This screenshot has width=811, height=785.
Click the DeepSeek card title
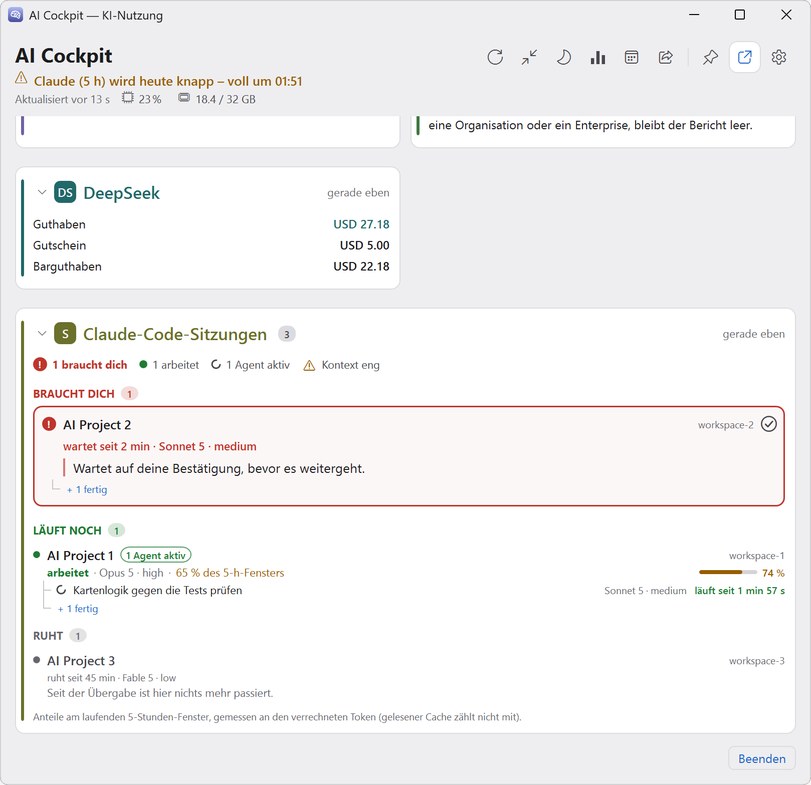pos(122,193)
